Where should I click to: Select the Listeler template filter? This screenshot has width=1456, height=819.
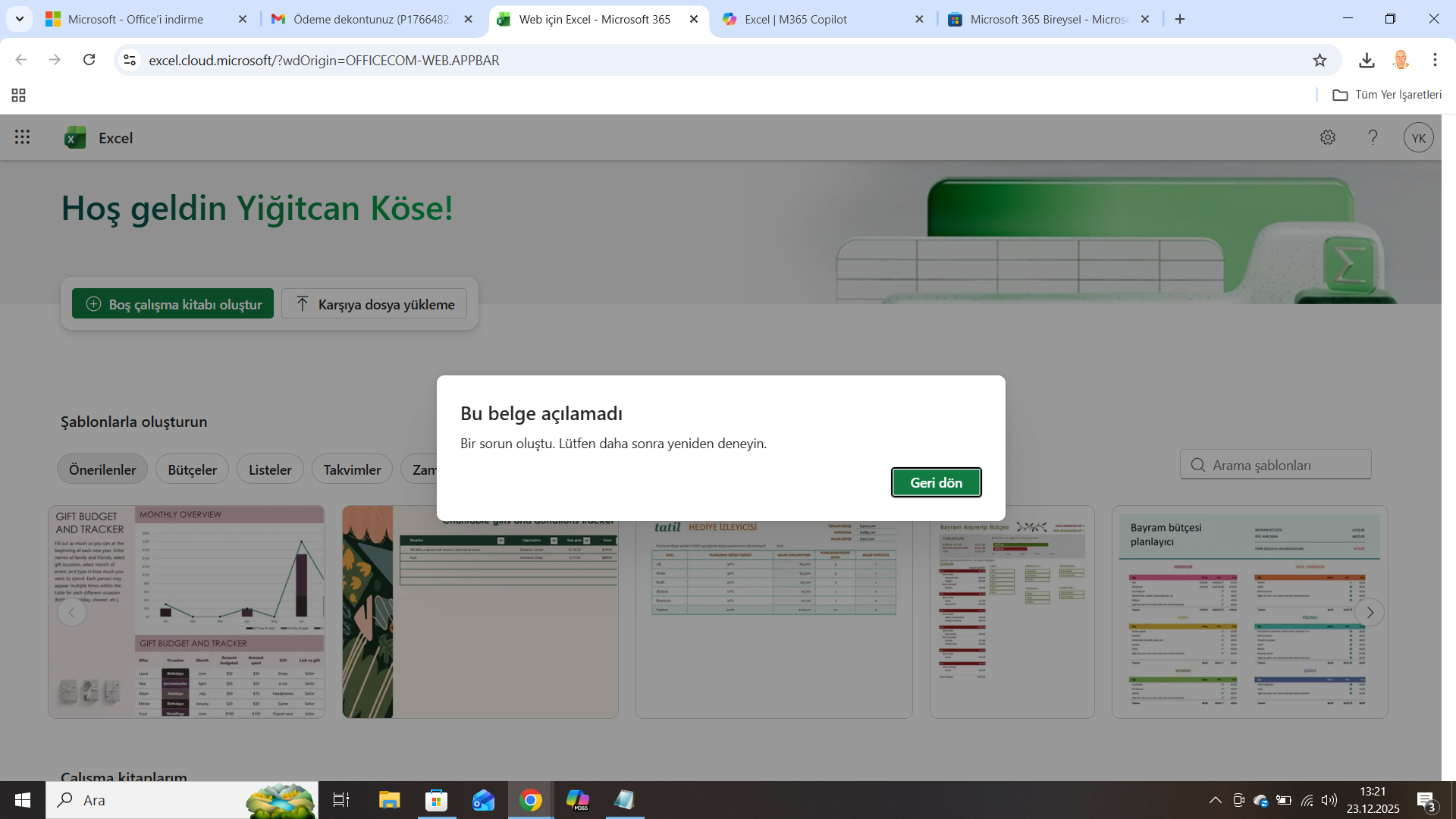(270, 469)
